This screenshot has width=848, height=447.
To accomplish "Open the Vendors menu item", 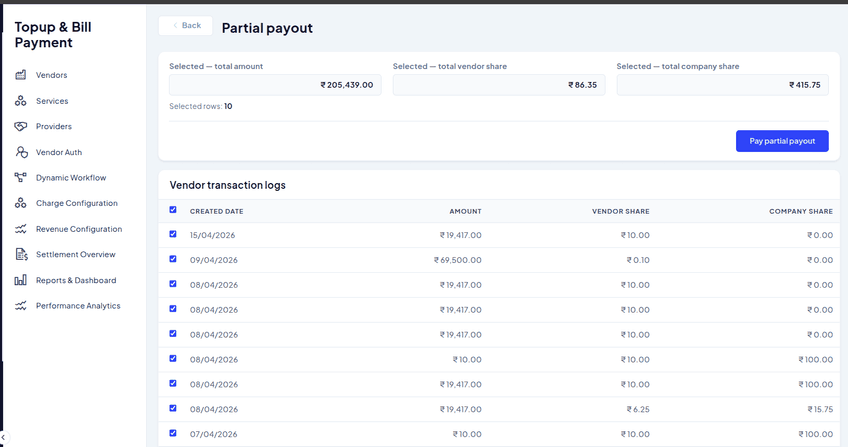I will (51, 75).
